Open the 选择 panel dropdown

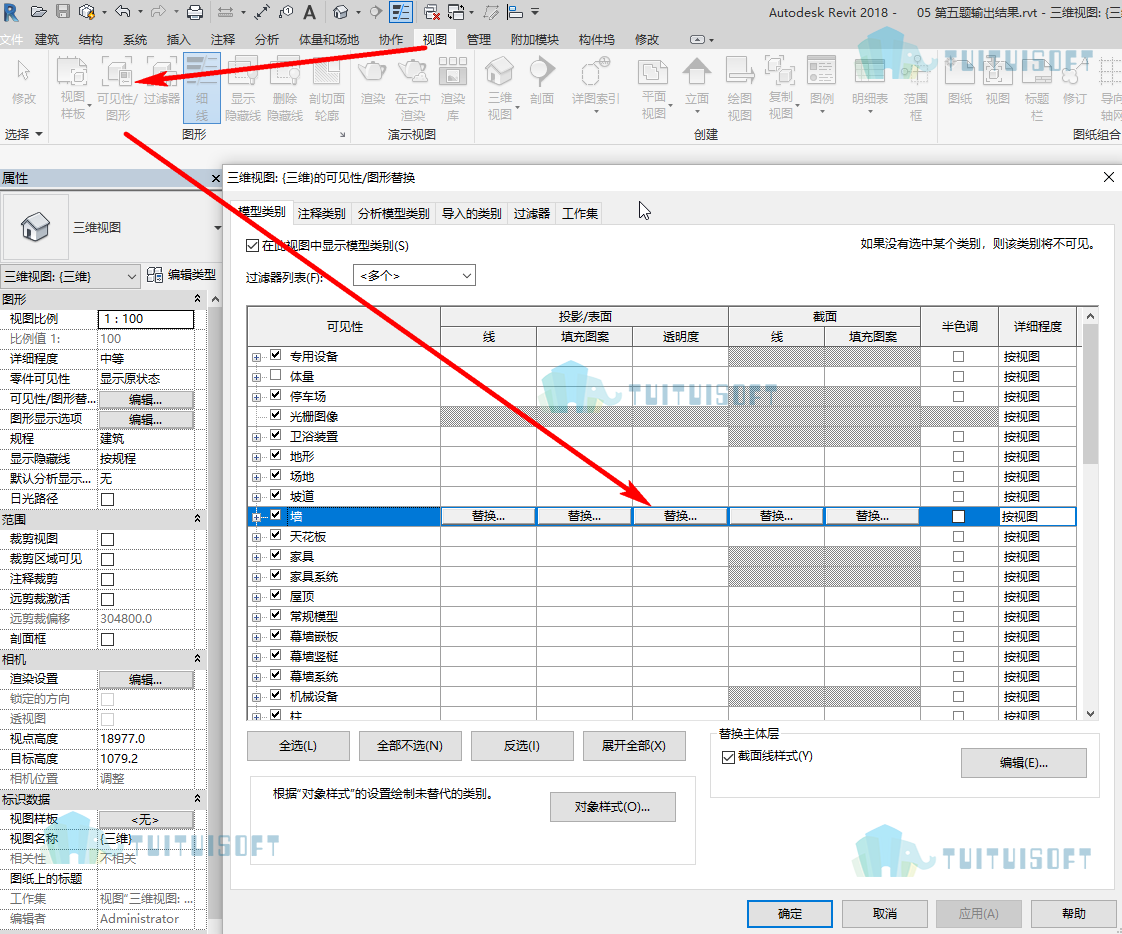tap(24, 134)
